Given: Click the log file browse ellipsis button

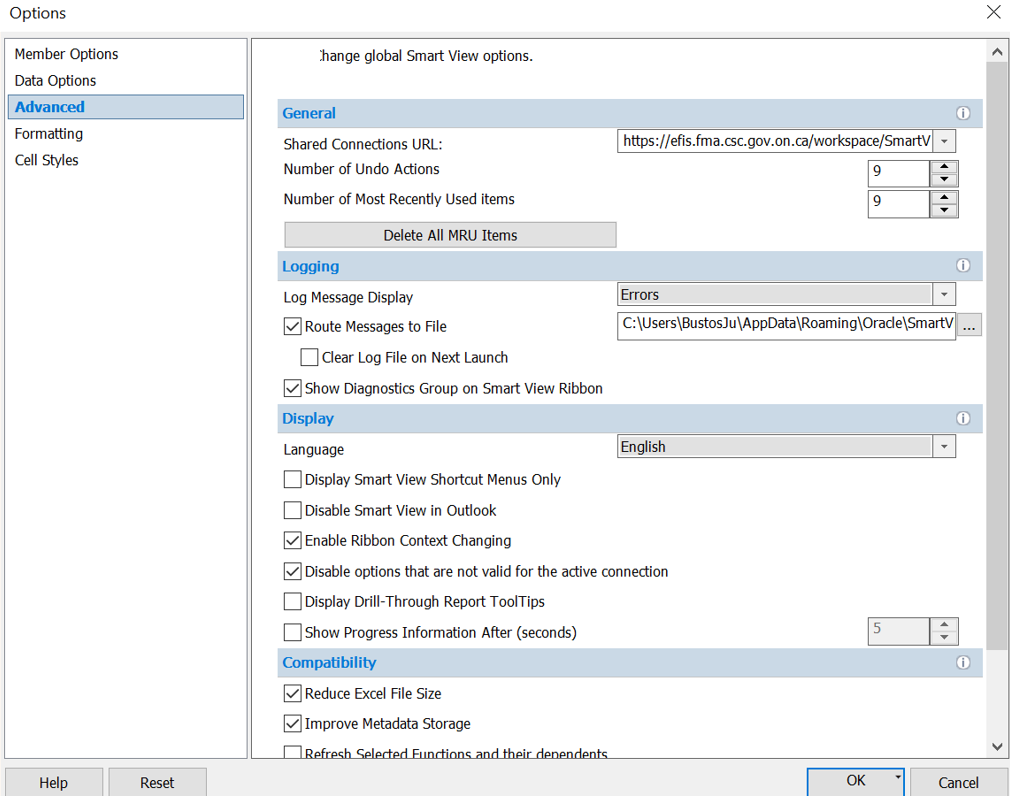Looking at the screenshot, I should (x=969, y=325).
